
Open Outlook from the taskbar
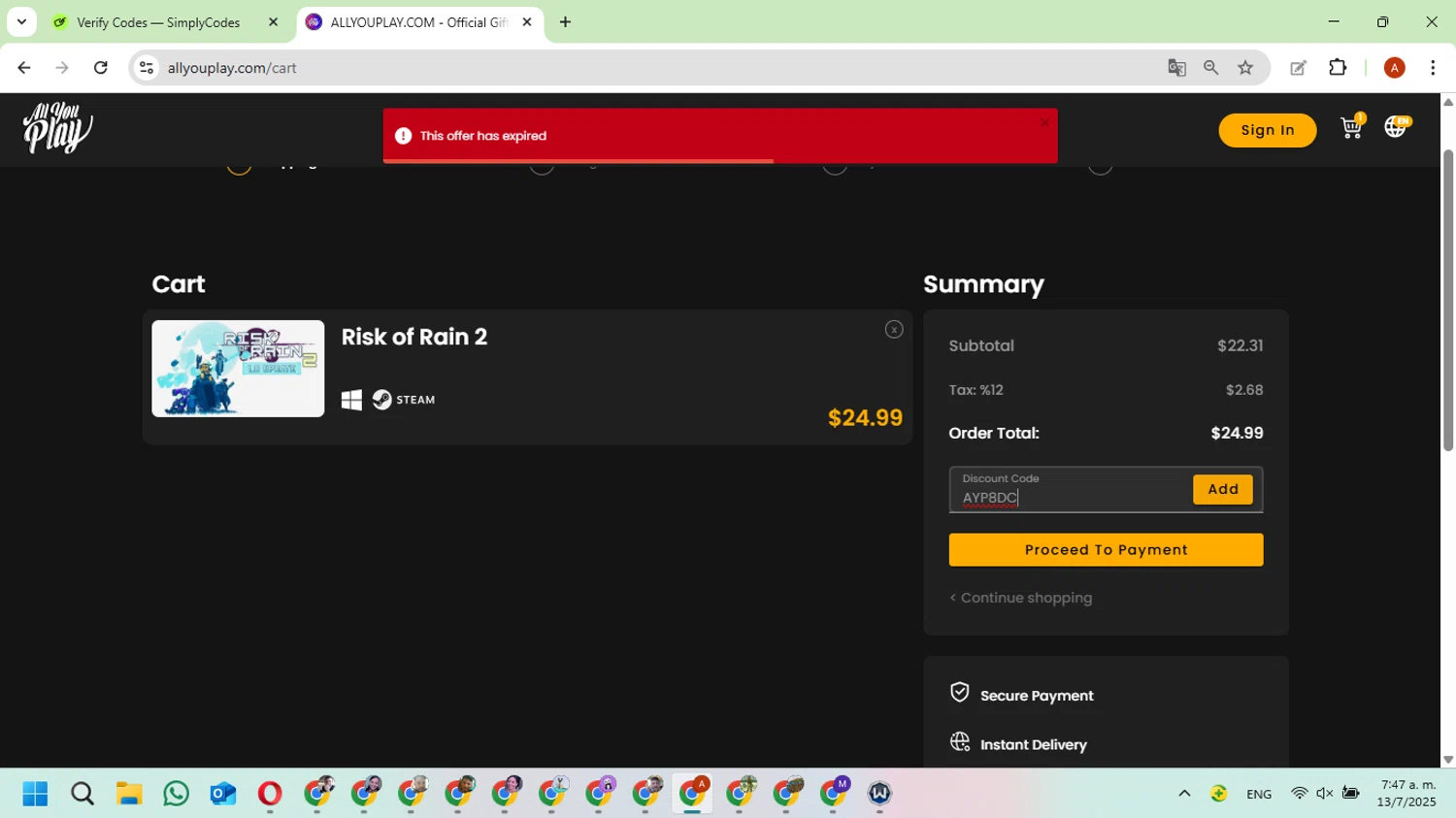223,794
